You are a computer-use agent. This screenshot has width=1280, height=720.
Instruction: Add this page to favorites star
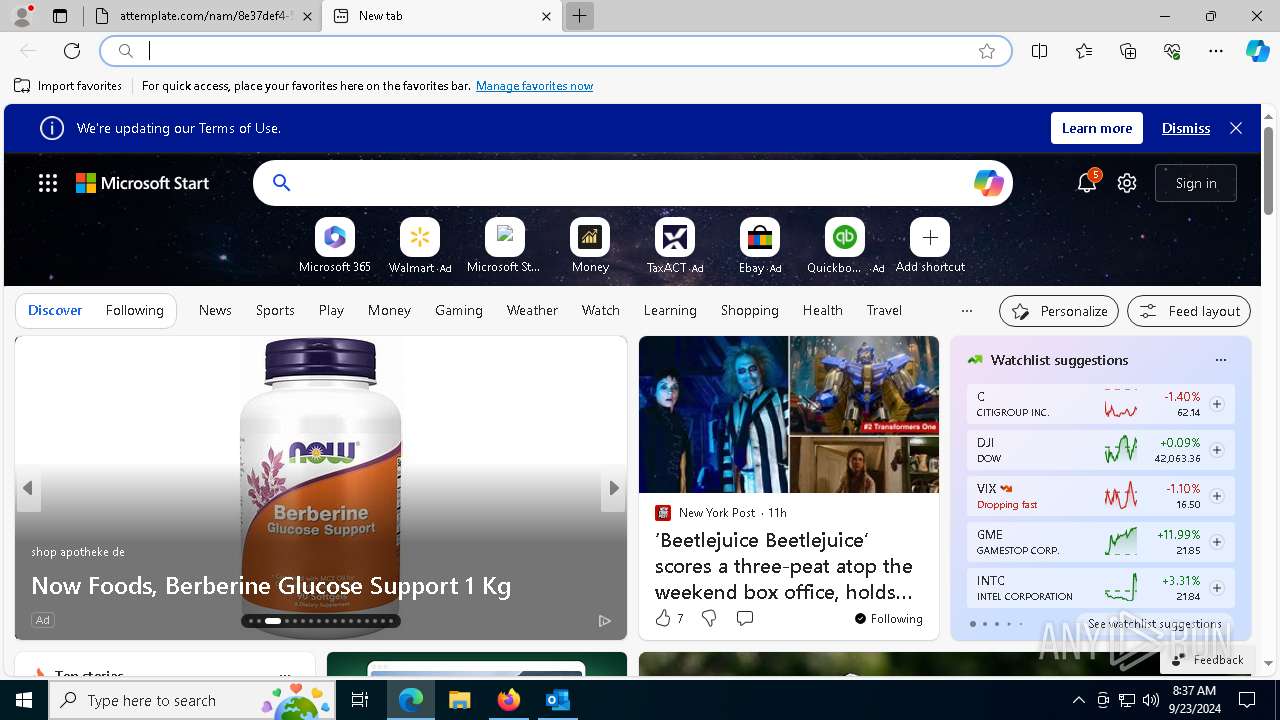987,51
